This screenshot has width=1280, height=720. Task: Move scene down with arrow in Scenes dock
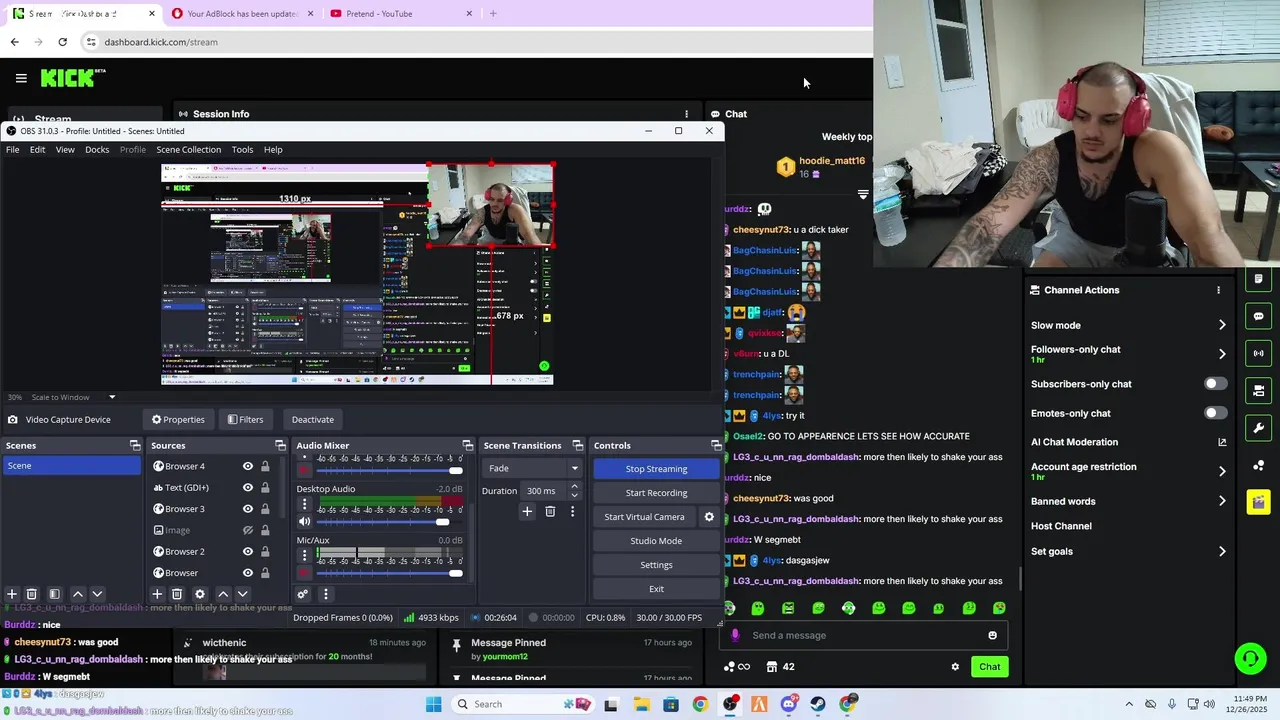(97, 594)
